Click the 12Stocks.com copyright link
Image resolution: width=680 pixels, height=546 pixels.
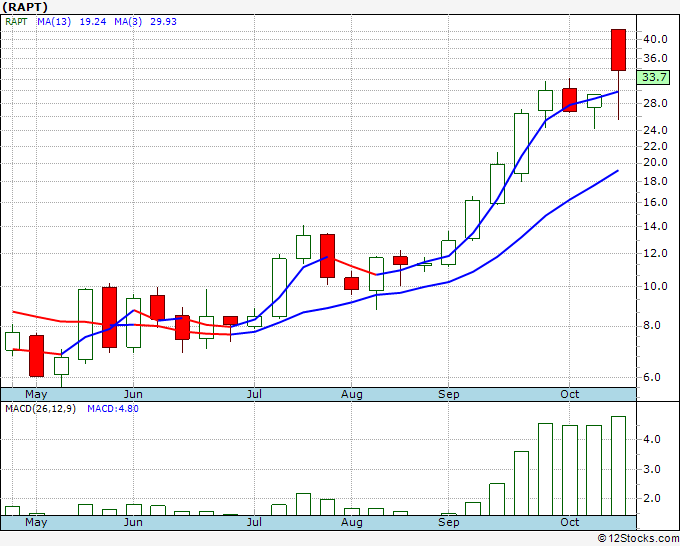click(638, 539)
